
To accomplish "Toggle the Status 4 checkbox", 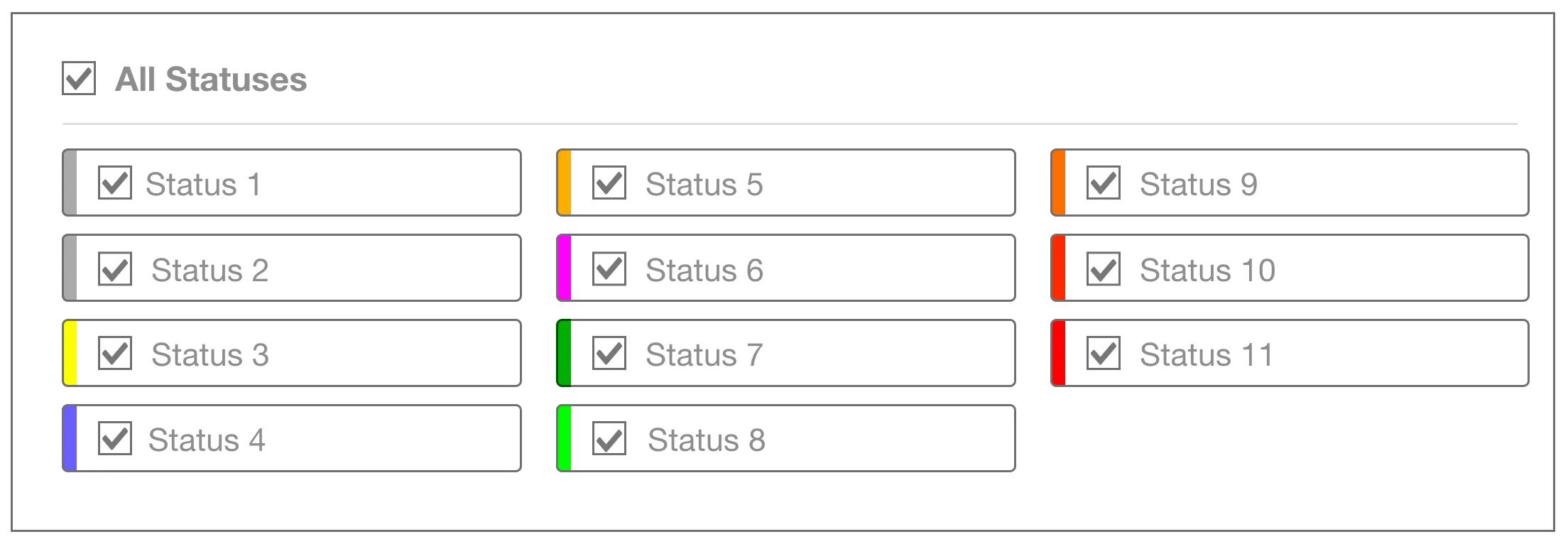I will click(x=115, y=438).
